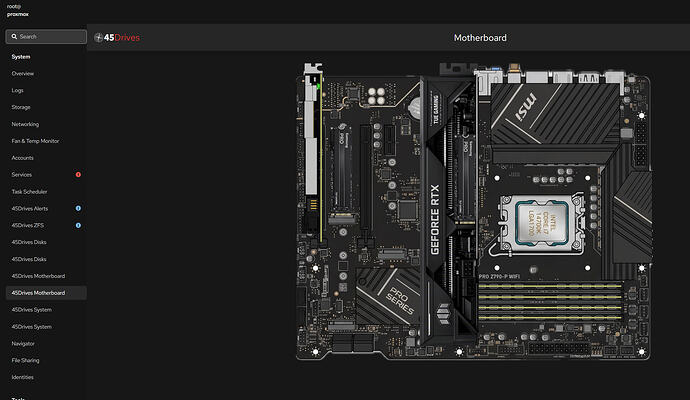Image resolution: width=690 pixels, height=400 pixels.
Task: Open the Overview page
Action: 22,73
